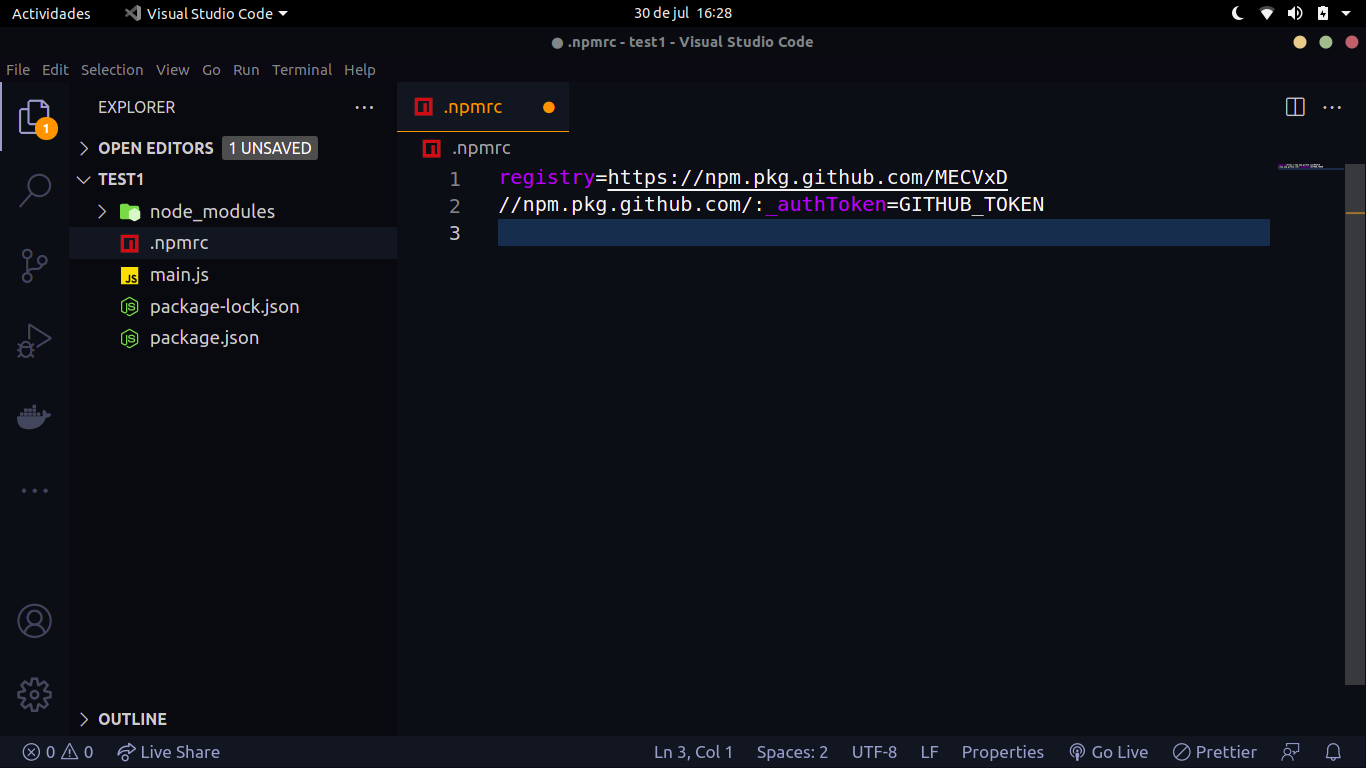
Task: Open the Terminal menu
Action: (x=302, y=70)
